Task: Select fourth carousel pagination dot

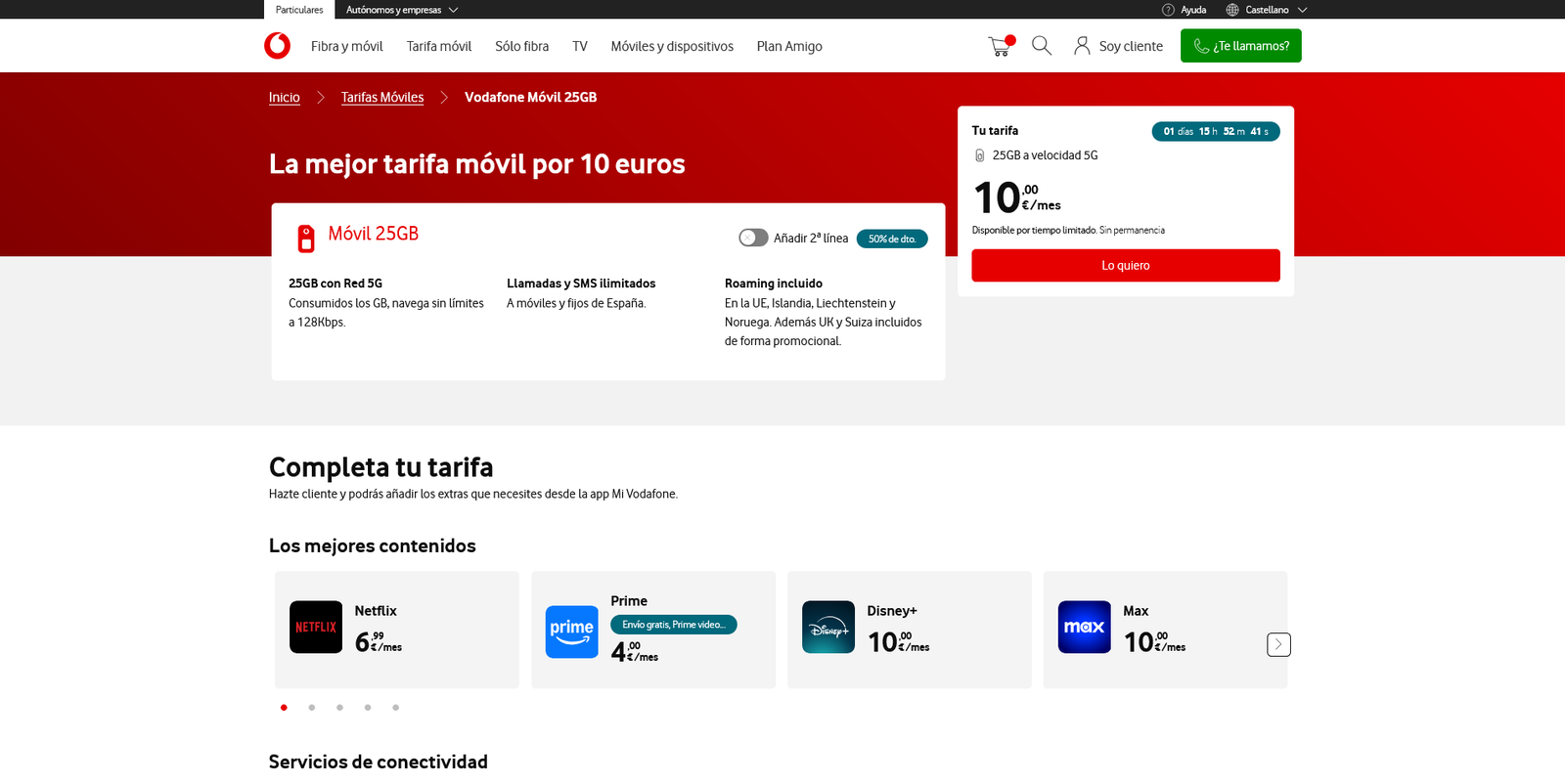Action: (x=368, y=707)
